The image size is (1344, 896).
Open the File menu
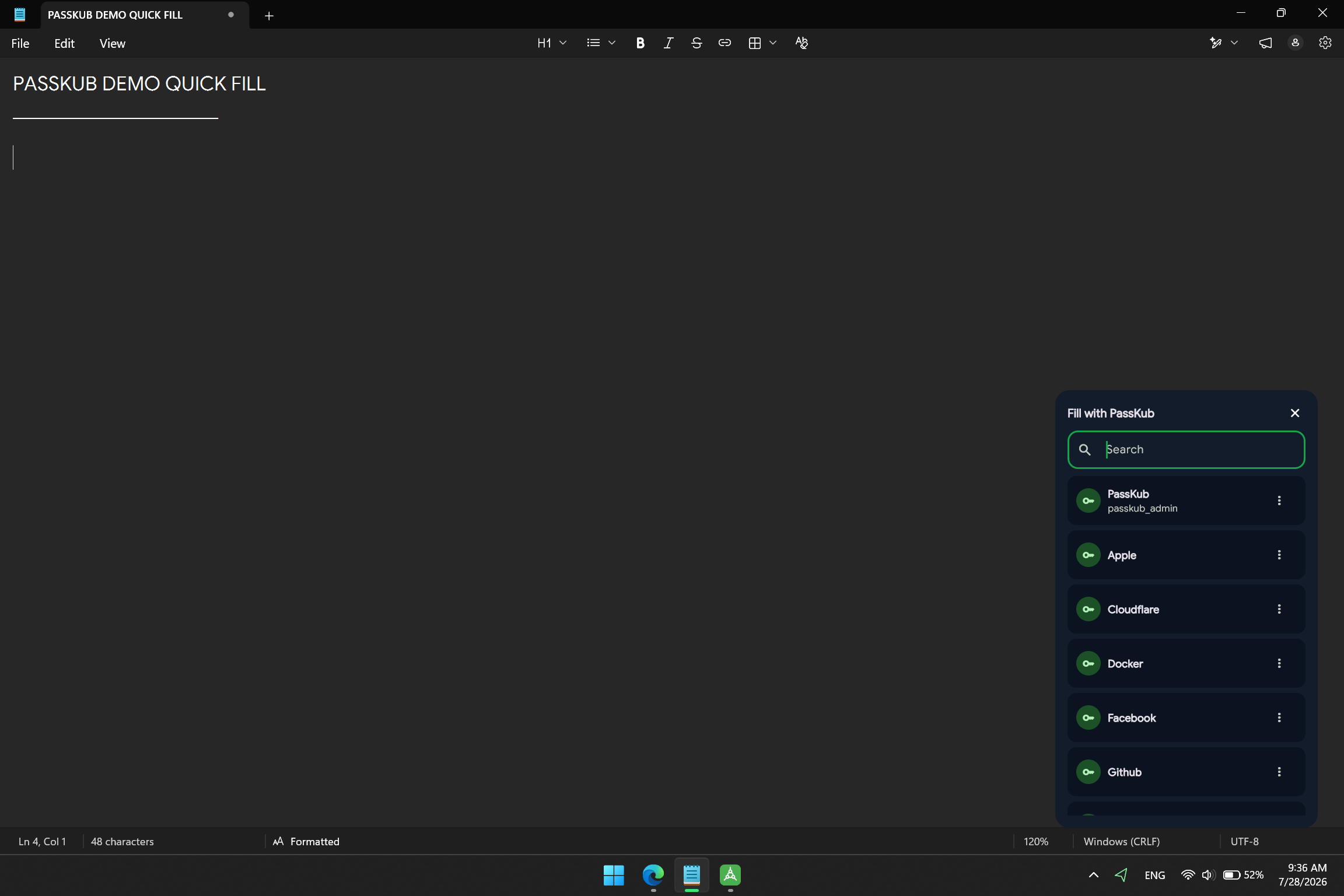point(20,44)
